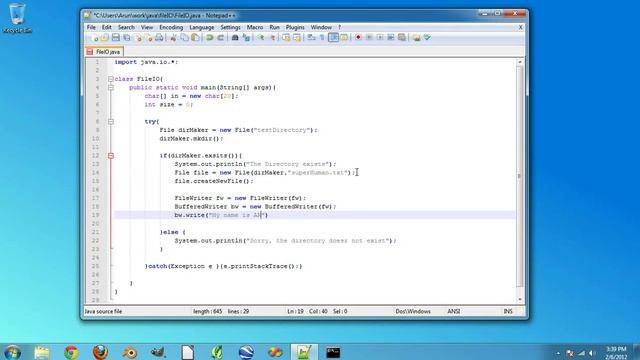Print the document using the Print icon
Screen dimensions: 640x360
point(159,38)
